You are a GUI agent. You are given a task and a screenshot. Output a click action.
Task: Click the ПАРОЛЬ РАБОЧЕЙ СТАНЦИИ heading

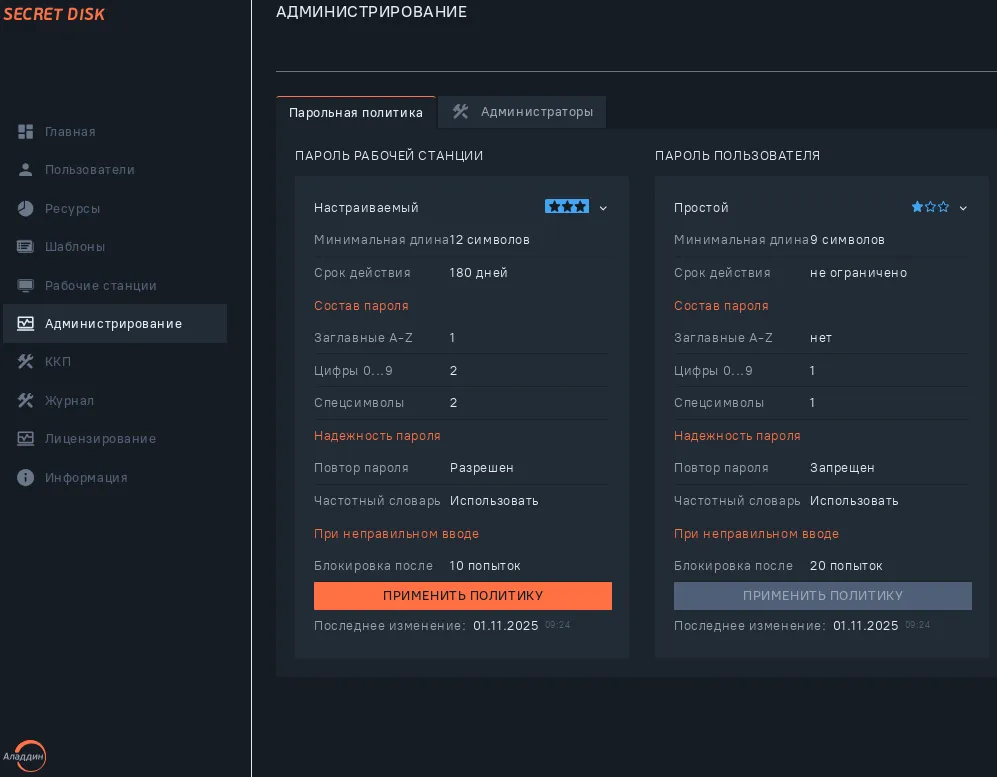coord(389,156)
